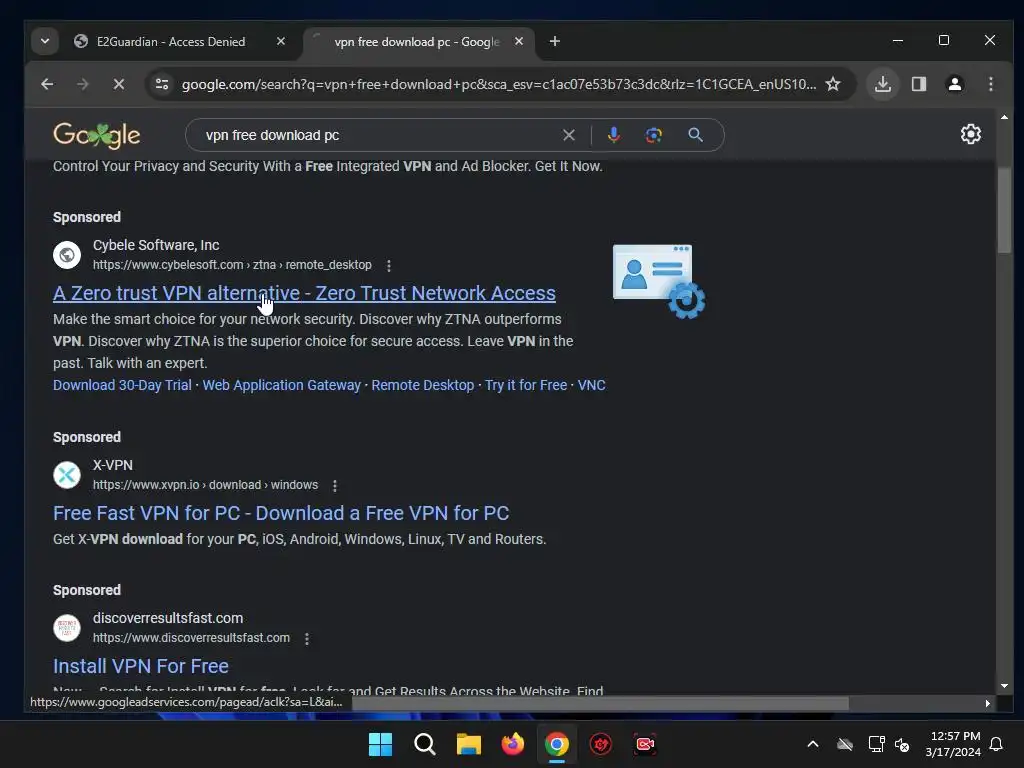Open a new tab with plus button
The image size is (1024, 768).
(x=554, y=41)
